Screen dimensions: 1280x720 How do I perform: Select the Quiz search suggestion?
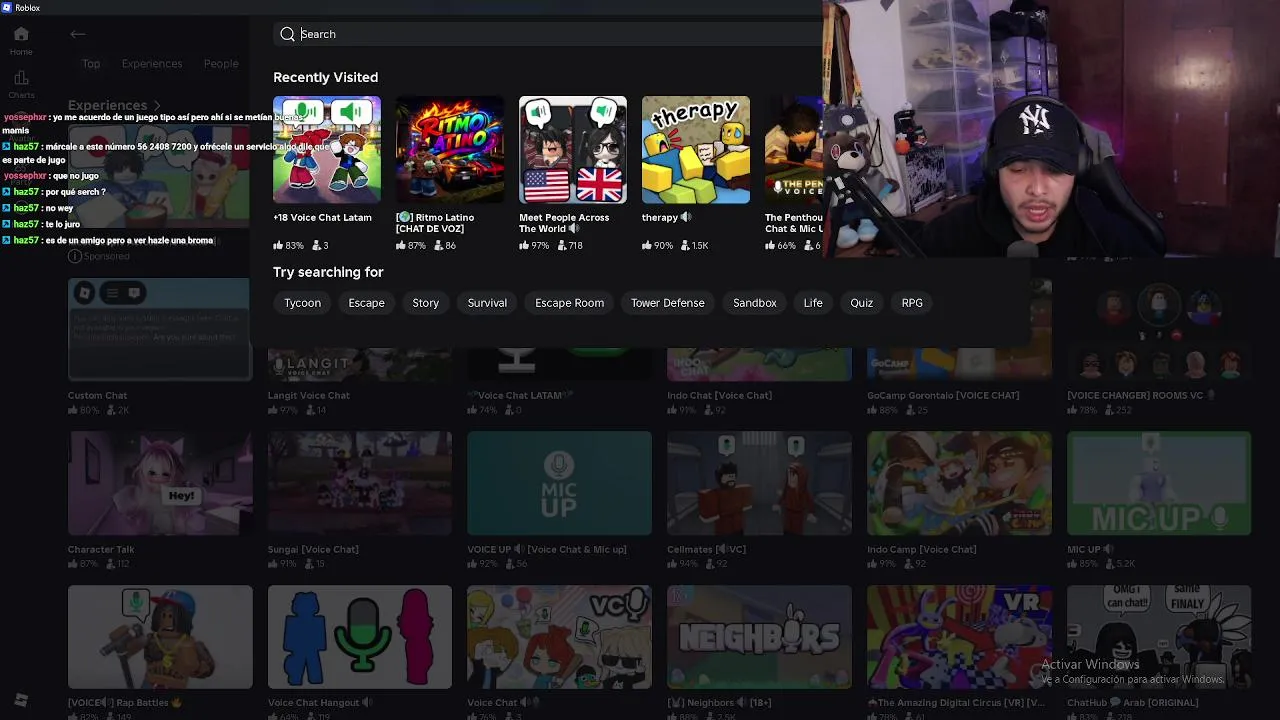tap(861, 303)
